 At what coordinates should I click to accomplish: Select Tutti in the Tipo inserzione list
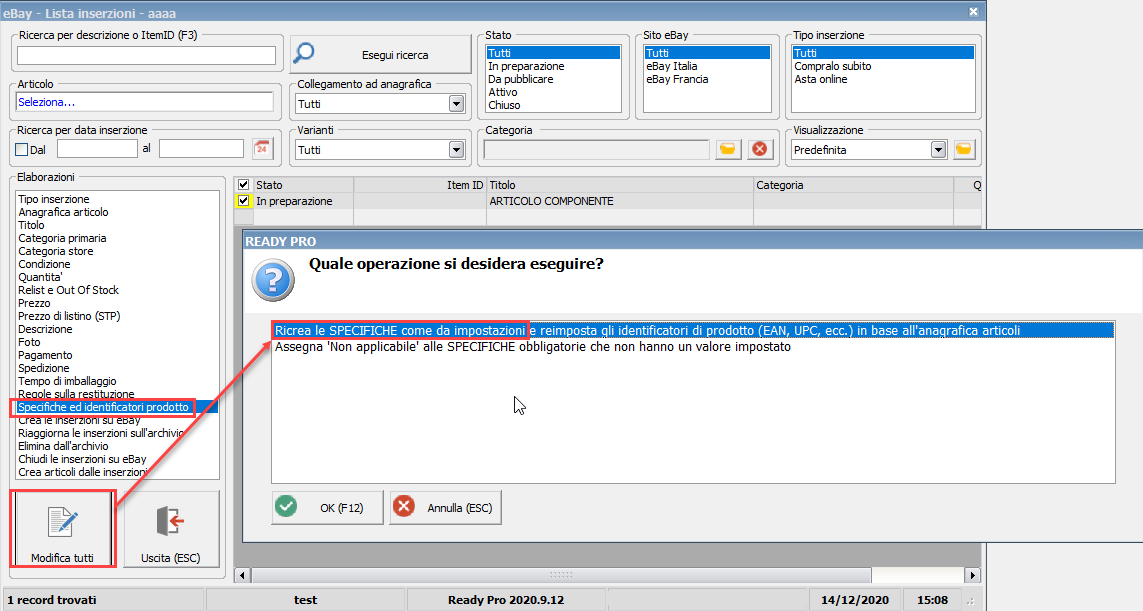[883, 52]
